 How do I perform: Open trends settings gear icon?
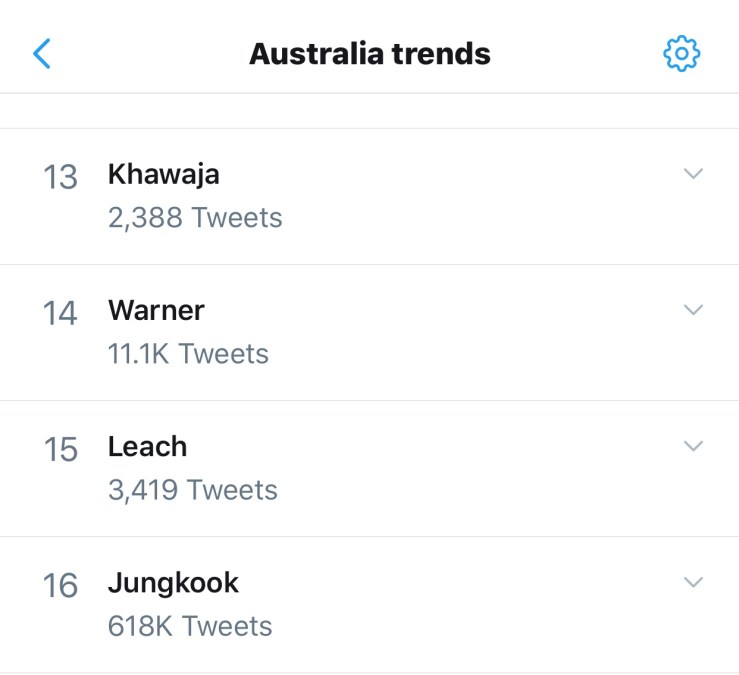click(x=682, y=53)
